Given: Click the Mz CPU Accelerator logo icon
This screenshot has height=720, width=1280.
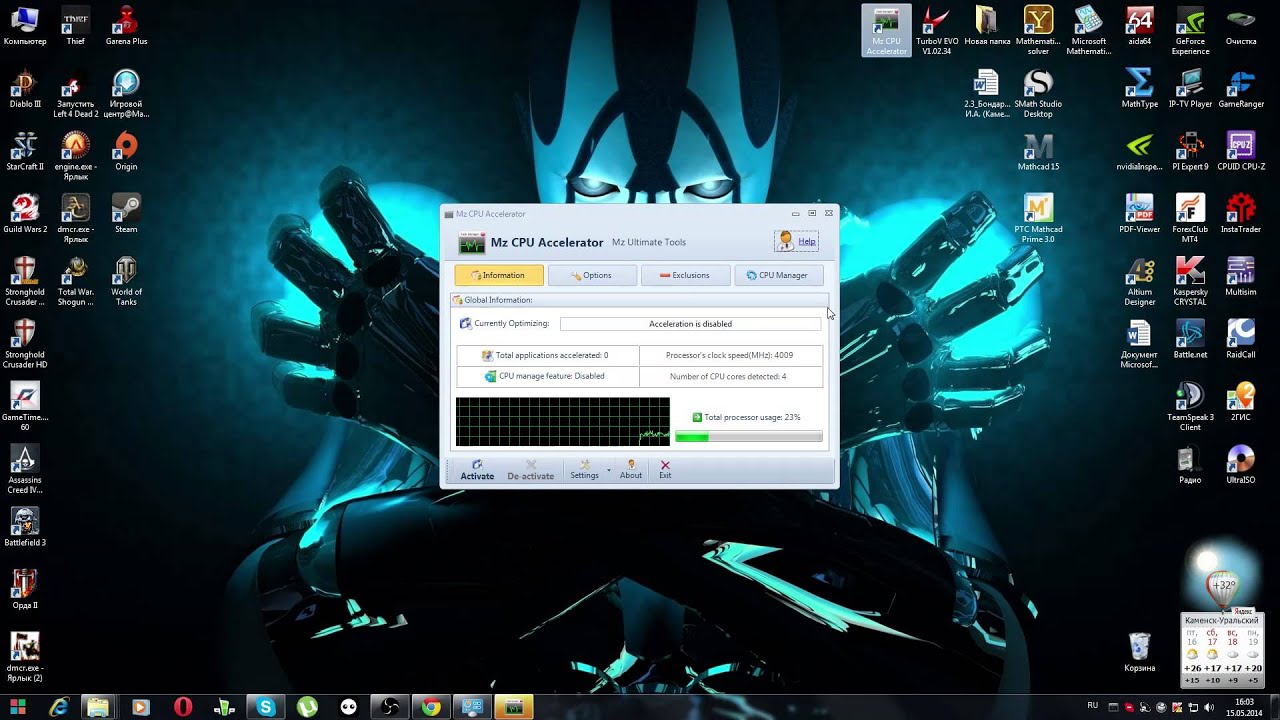Looking at the screenshot, I should 471,243.
